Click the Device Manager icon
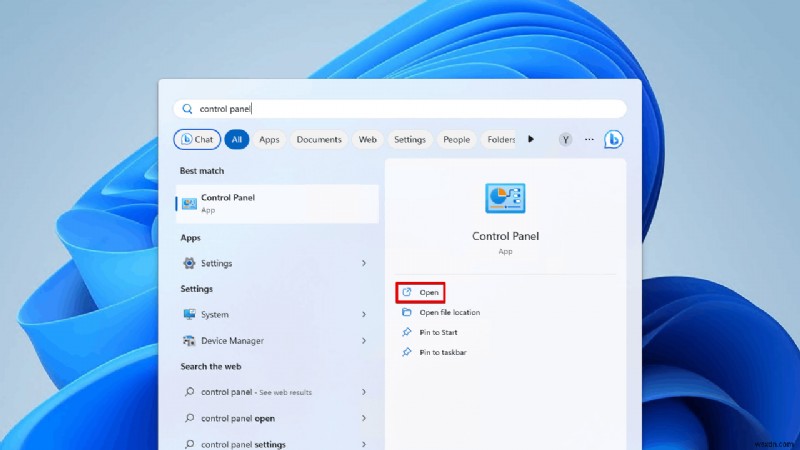 (189, 340)
